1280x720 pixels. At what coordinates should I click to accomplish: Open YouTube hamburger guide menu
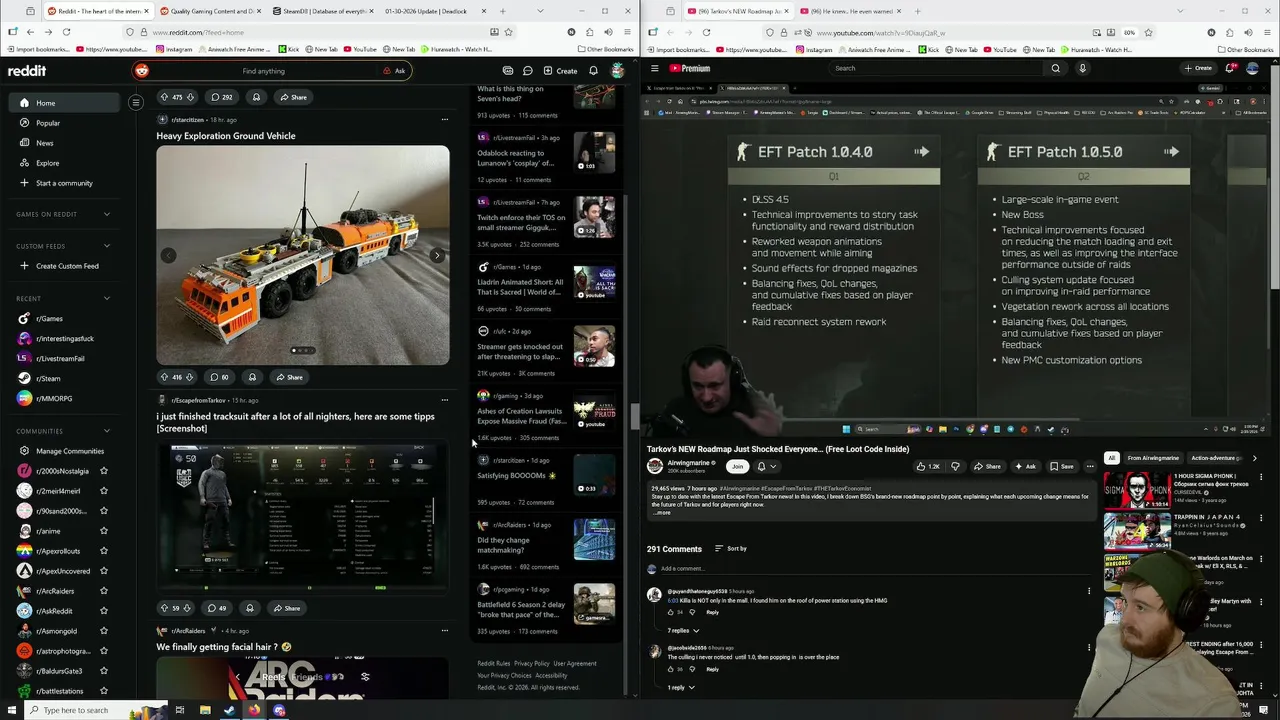click(x=655, y=68)
